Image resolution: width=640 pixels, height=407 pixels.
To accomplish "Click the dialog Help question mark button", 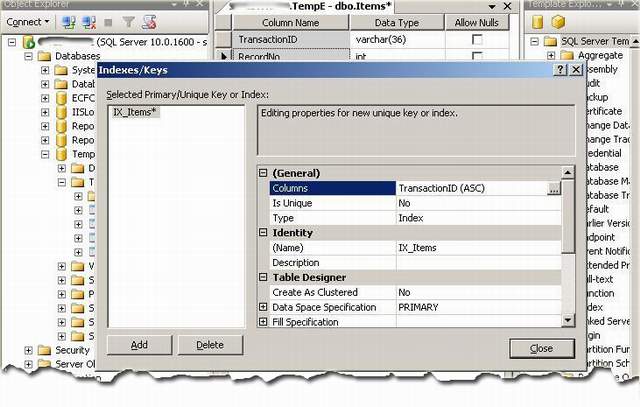I will 560,72.
